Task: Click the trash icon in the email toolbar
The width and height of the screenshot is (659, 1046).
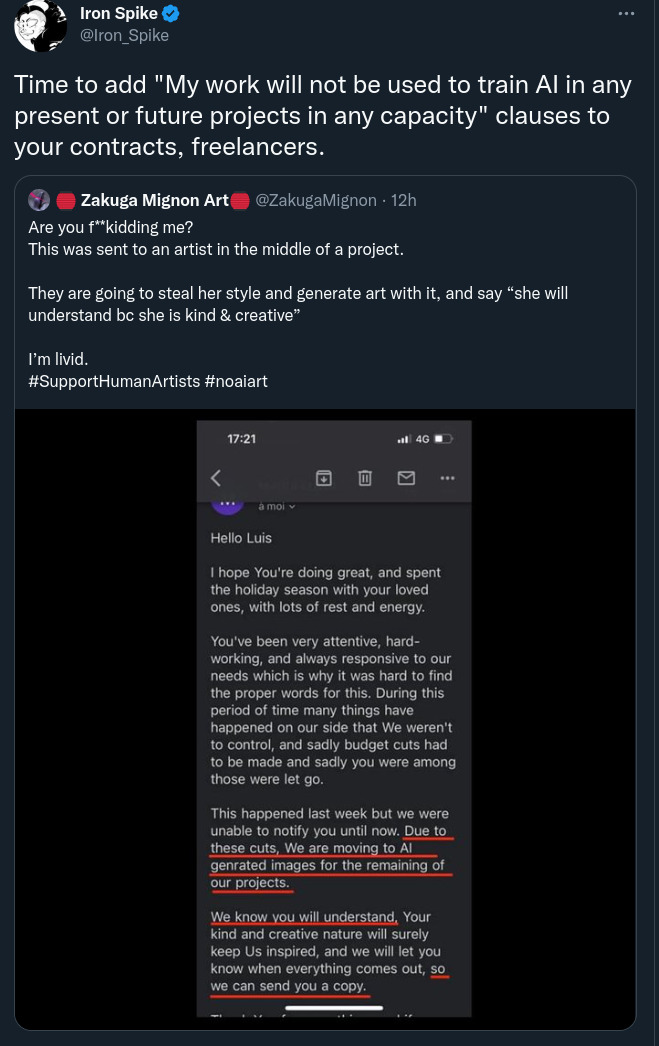Action: pyautogui.click(x=365, y=478)
